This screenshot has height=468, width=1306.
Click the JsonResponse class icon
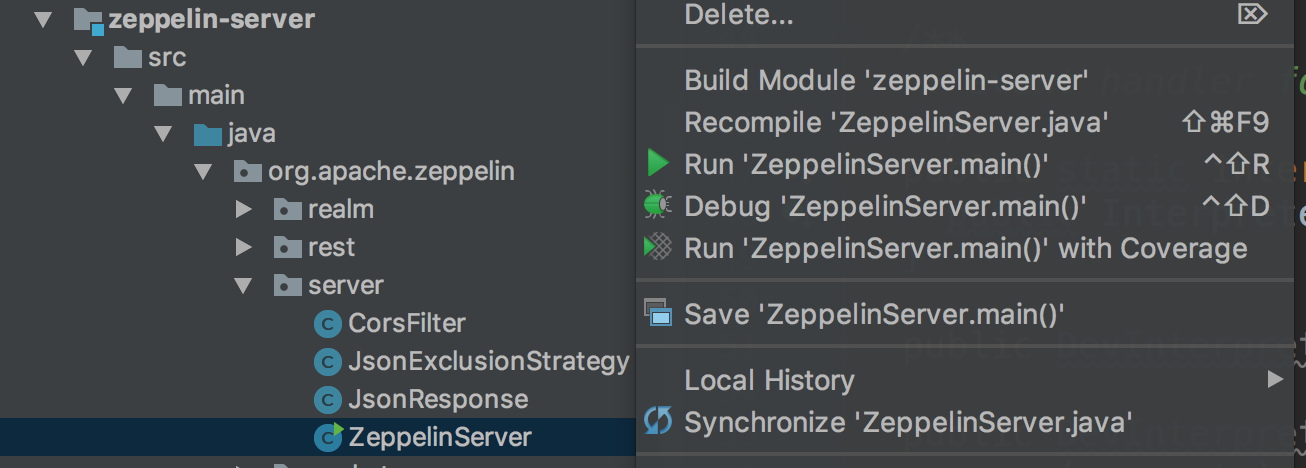coord(327,400)
